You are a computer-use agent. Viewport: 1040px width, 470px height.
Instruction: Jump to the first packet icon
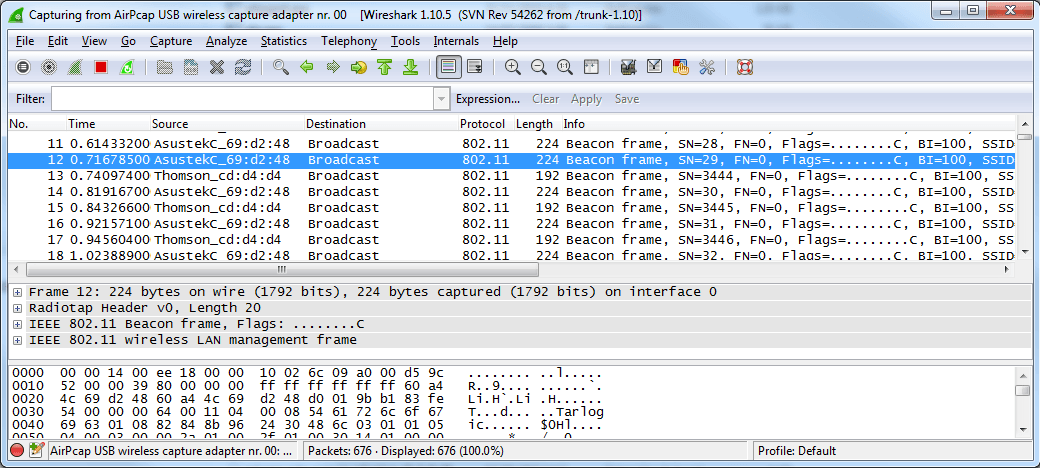385,67
